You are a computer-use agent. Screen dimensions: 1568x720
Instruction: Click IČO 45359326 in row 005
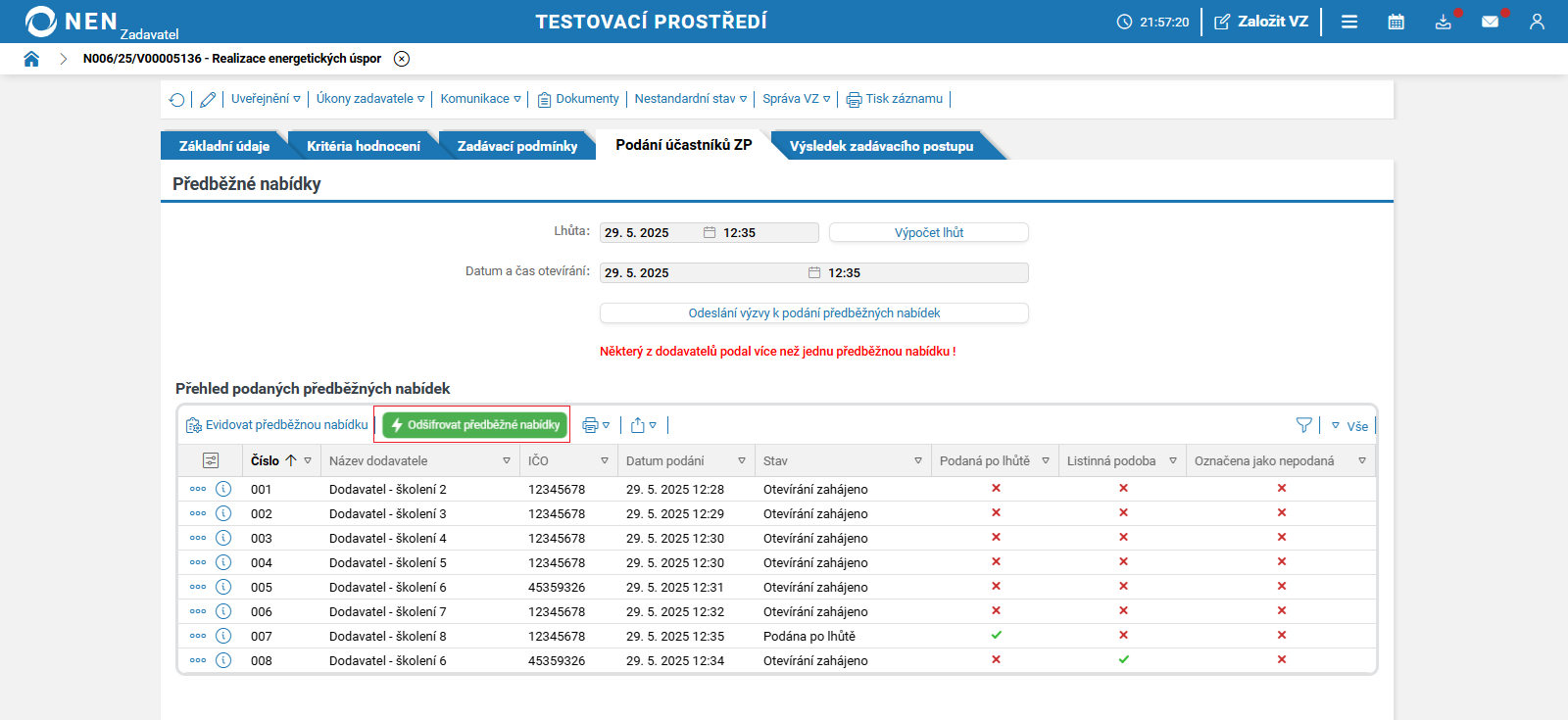(x=557, y=587)
